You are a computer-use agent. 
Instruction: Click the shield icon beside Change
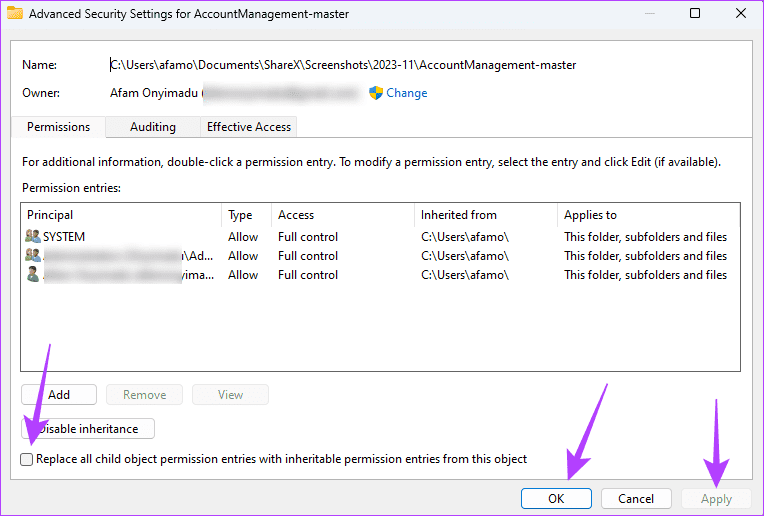[376, 93]
